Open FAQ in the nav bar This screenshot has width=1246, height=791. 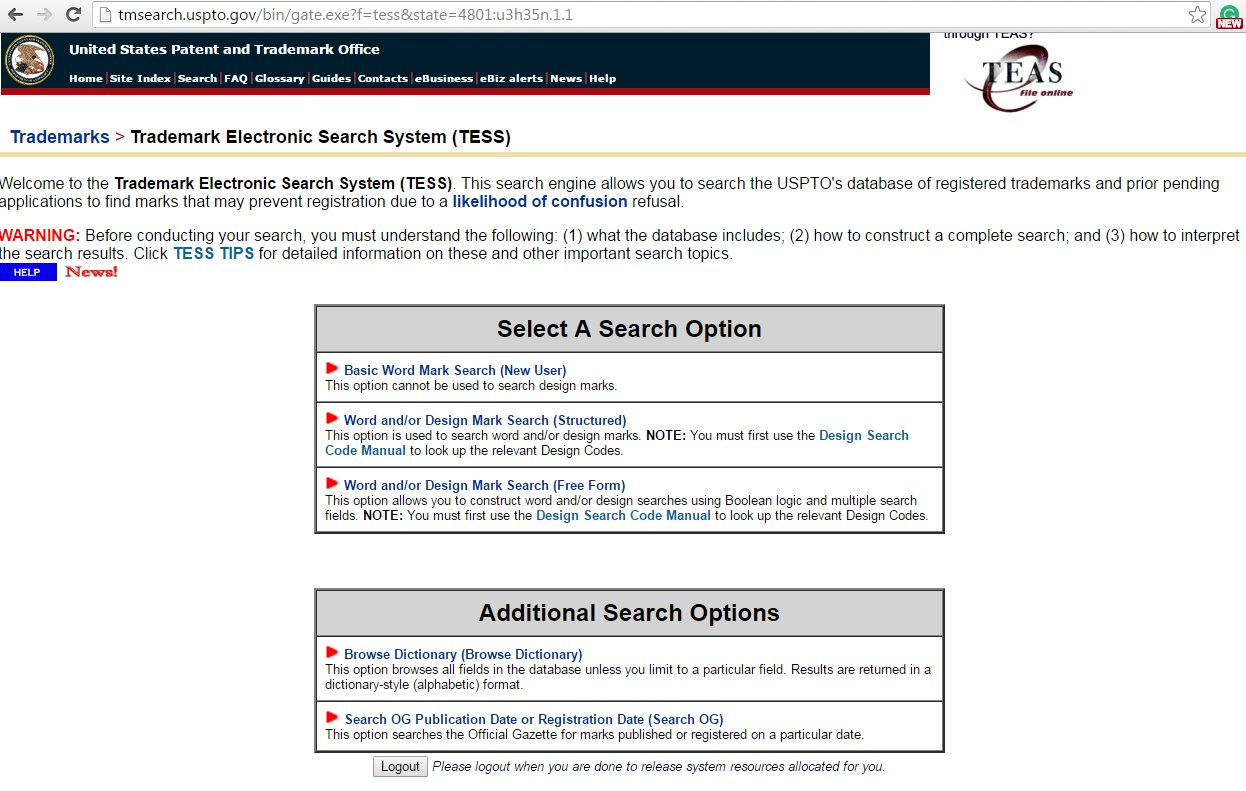pos(235,78)
